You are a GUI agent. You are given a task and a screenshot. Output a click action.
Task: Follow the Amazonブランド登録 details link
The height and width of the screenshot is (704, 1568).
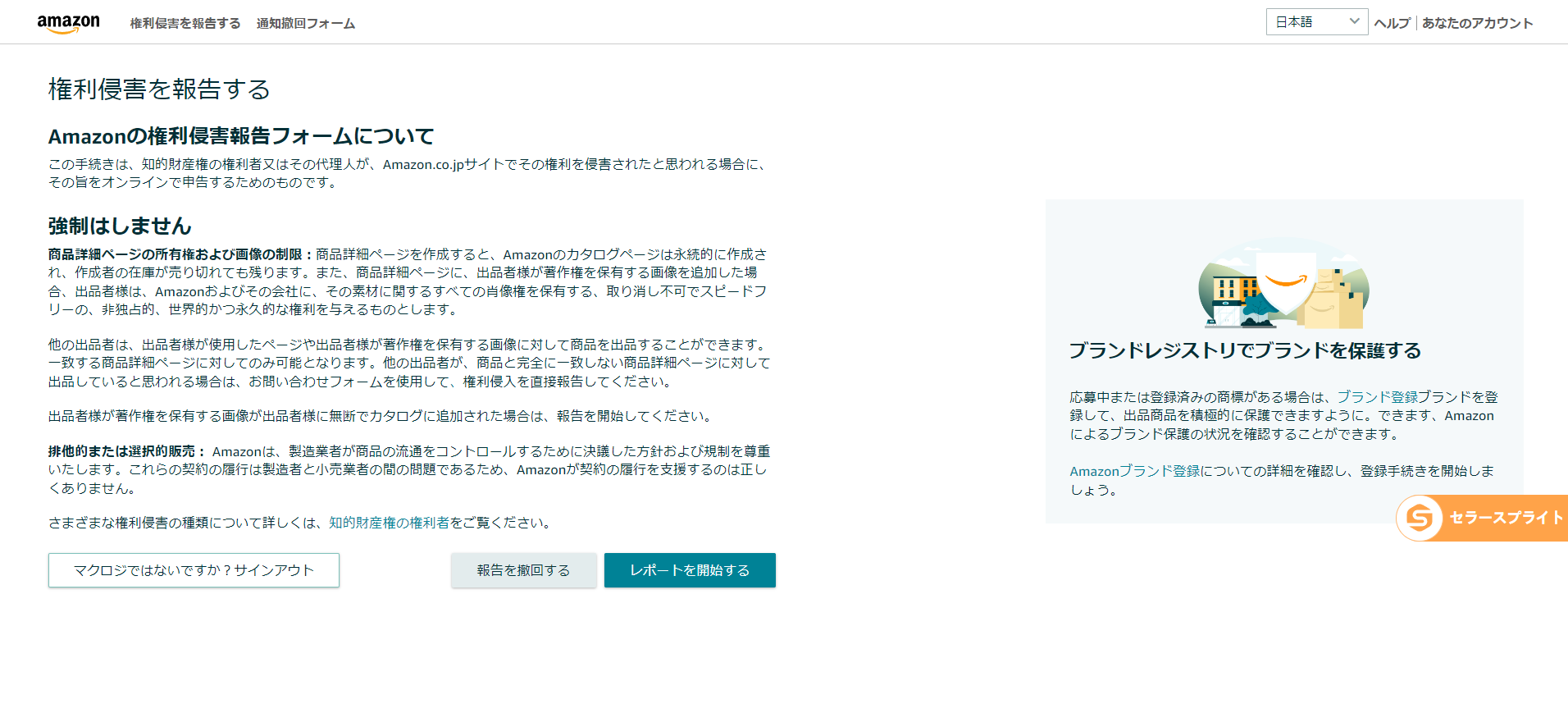[1134, 471]
